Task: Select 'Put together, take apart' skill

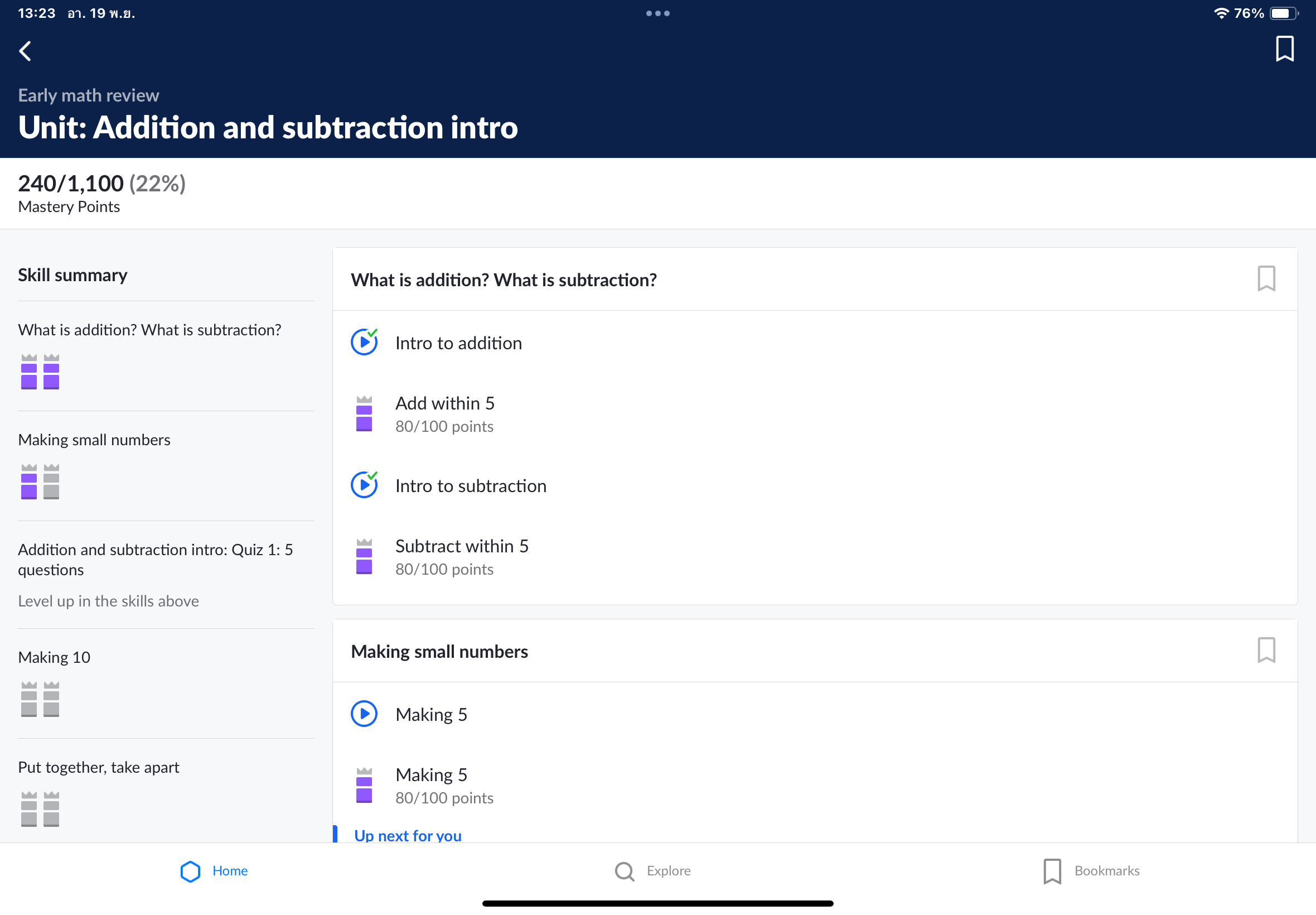Action: [99, 767]
